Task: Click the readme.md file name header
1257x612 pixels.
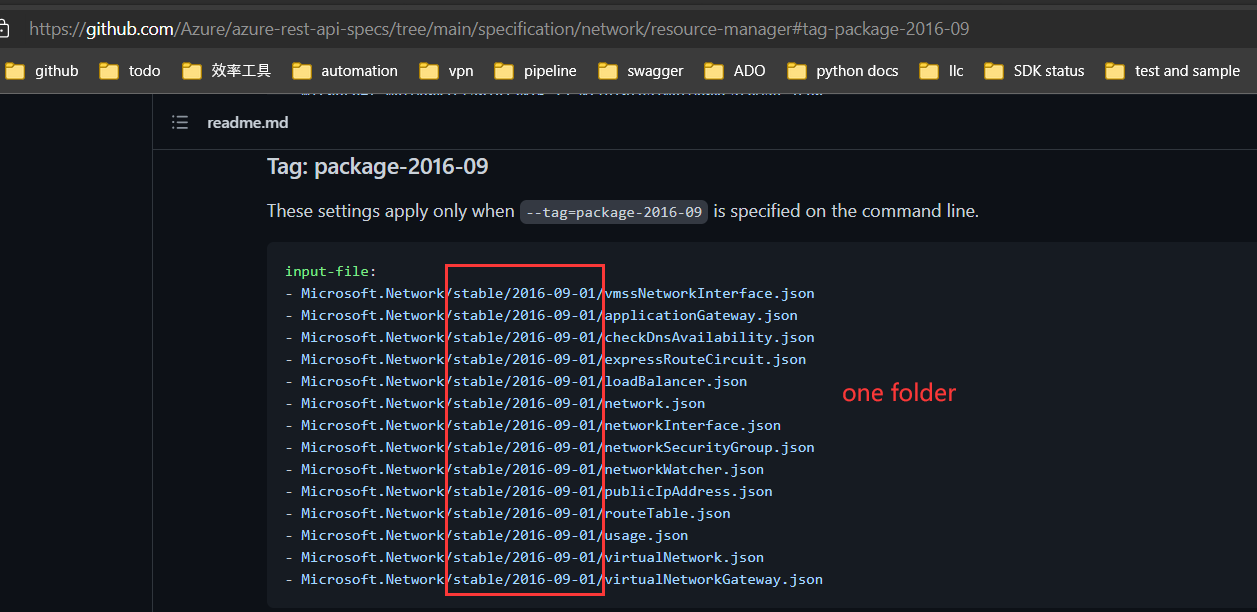Action: [x=247, y=122]
